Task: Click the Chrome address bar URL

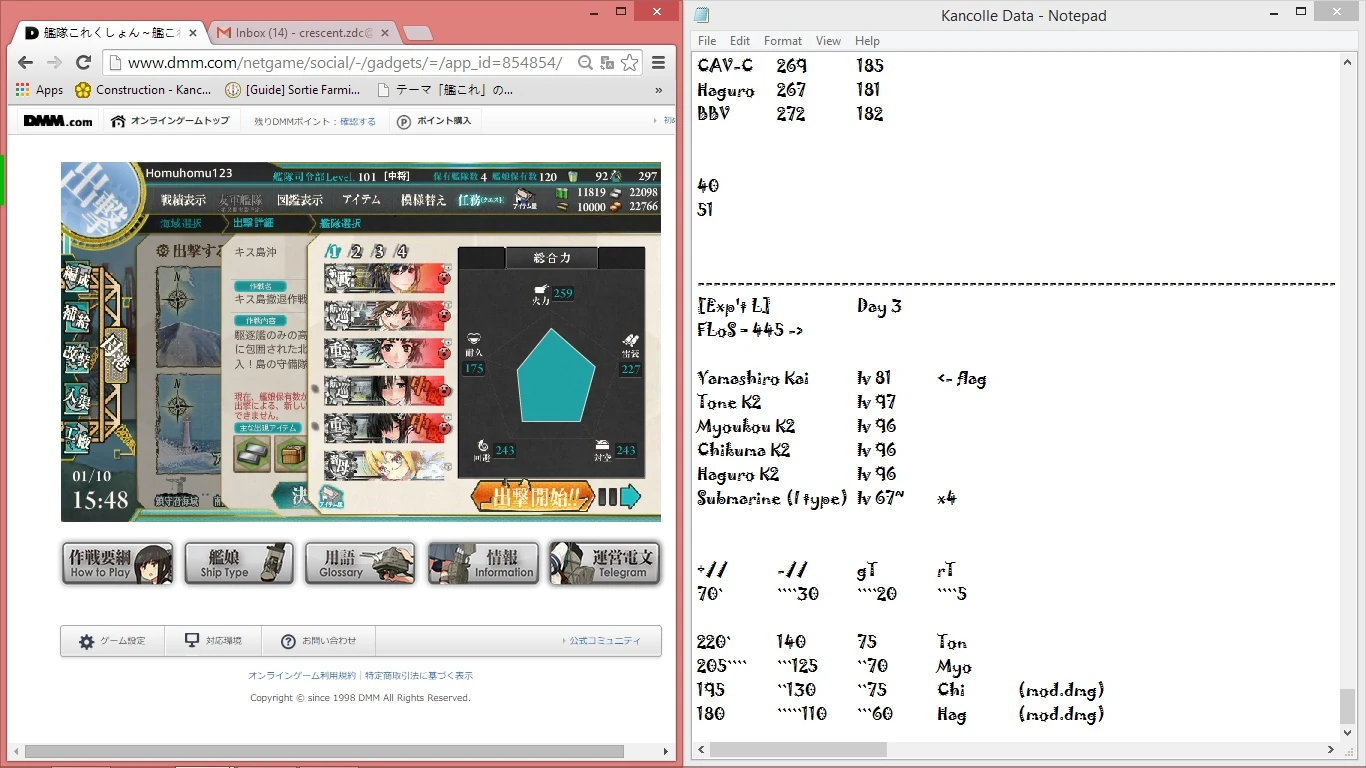Action: (x=345, y=63)
